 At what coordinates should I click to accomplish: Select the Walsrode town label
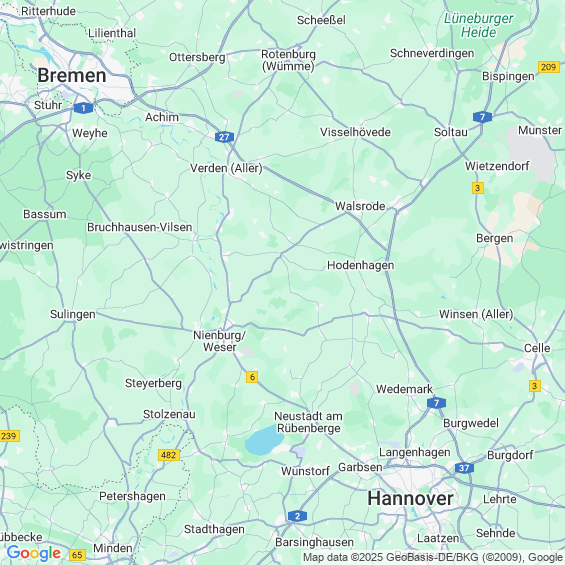pos(360,206)
